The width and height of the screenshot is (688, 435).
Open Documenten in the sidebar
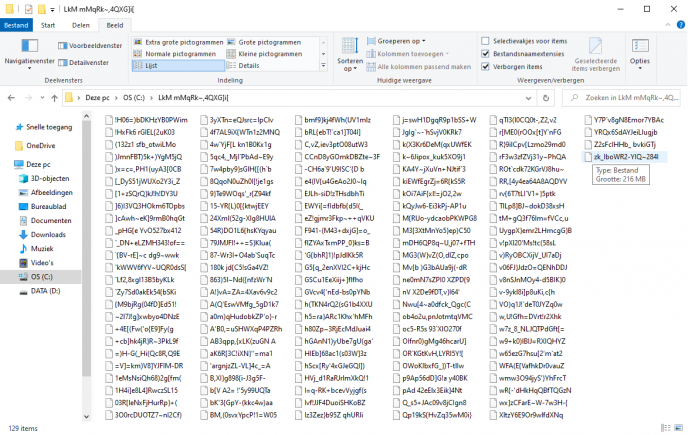[45, 221]
